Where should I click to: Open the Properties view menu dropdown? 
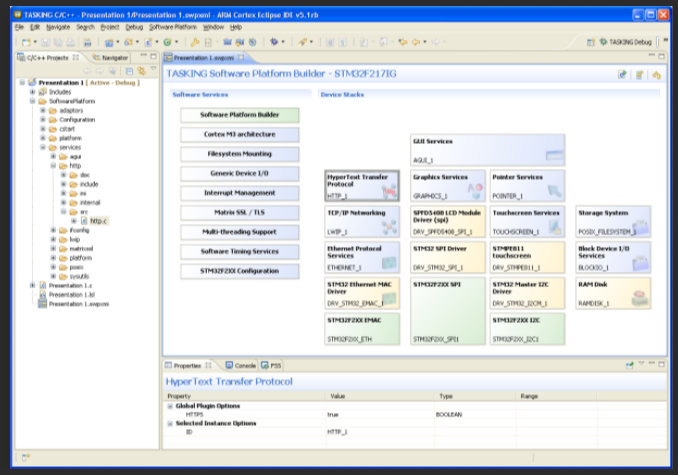pyautogui.click(x=641, y=363)
